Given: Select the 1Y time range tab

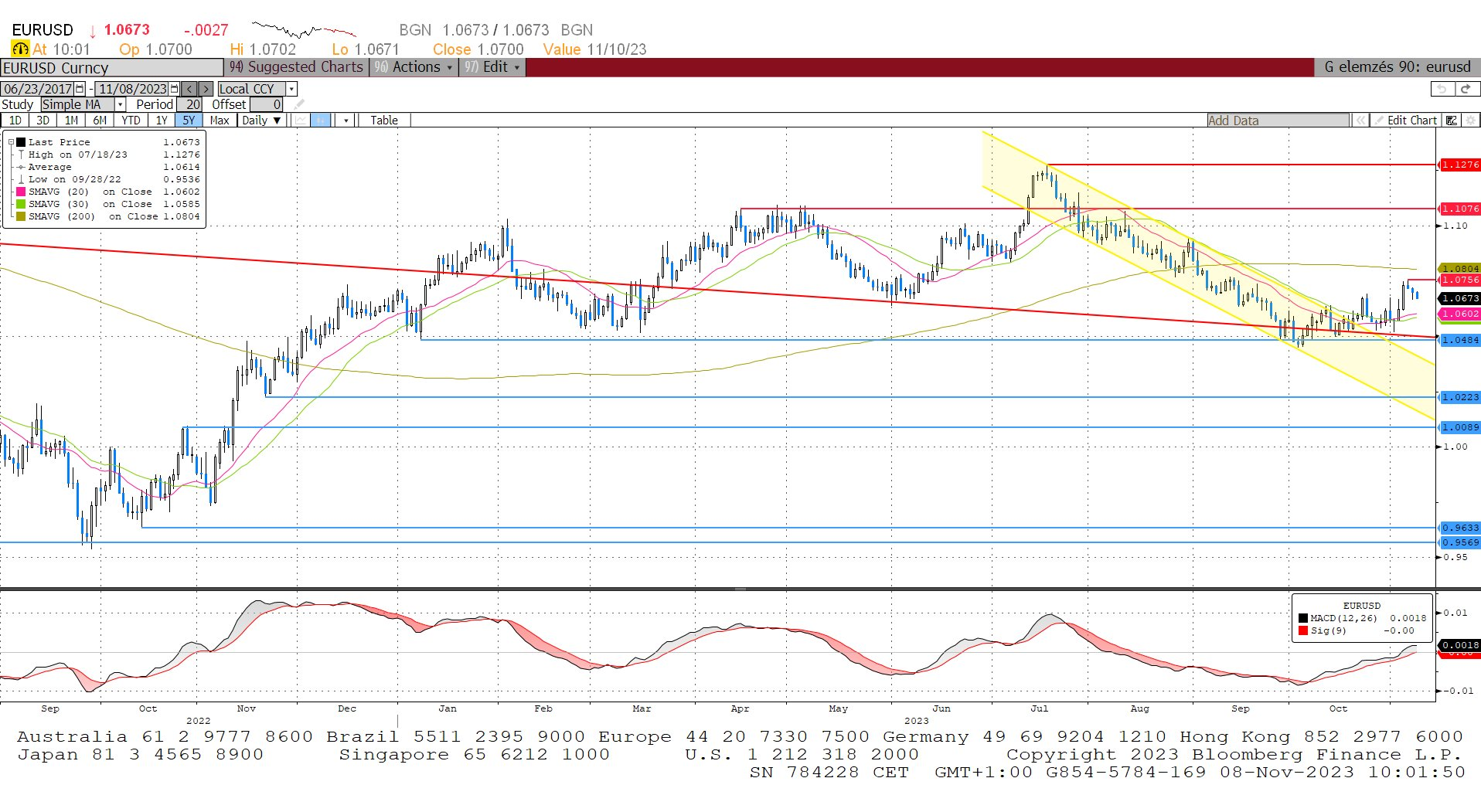Looking at the screenshot, I should coord(162,121).
